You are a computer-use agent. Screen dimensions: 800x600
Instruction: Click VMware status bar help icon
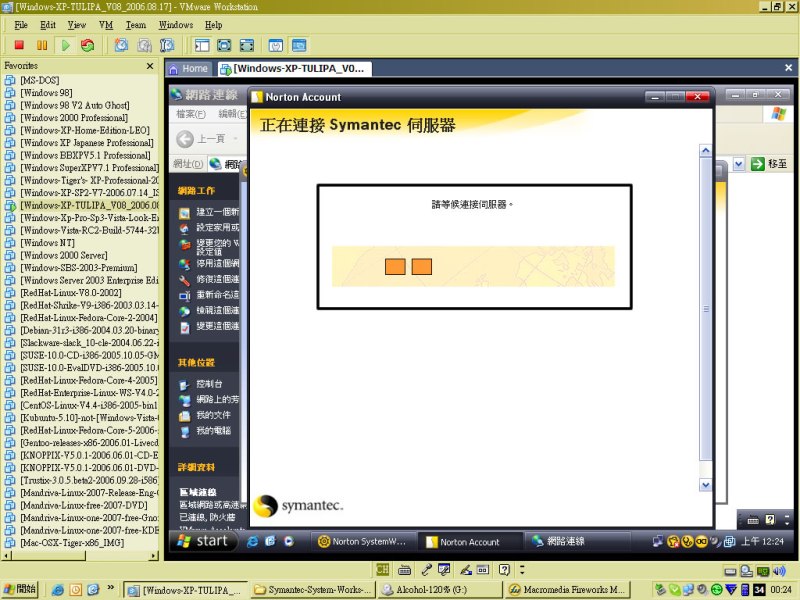coord(504,570)
